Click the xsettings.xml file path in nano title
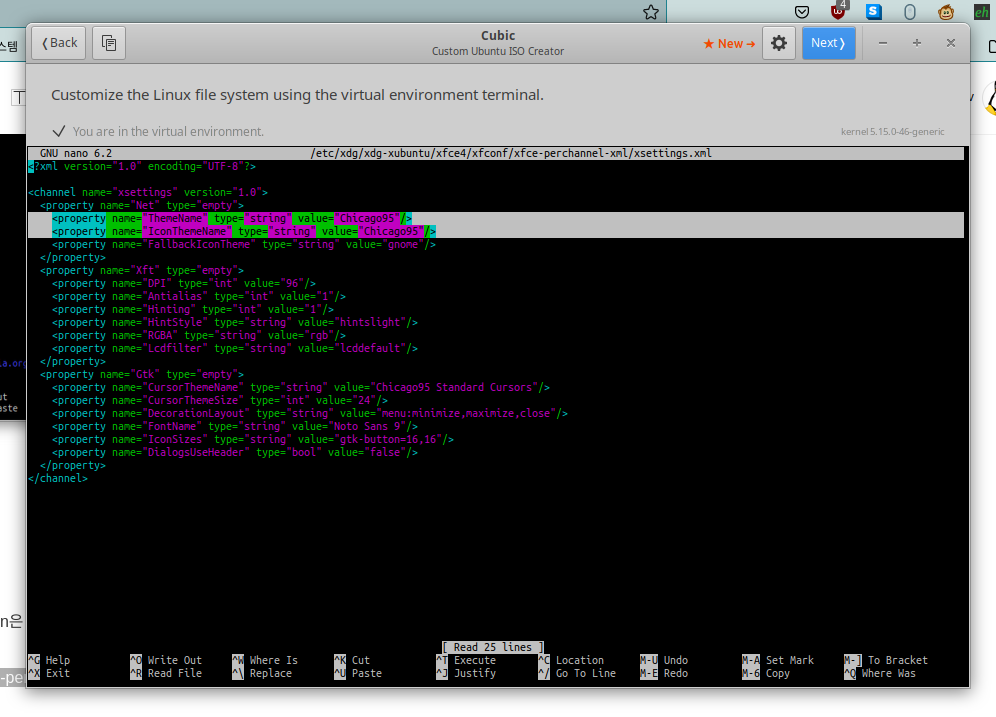The image size is (996, 717). pos(511,153)
